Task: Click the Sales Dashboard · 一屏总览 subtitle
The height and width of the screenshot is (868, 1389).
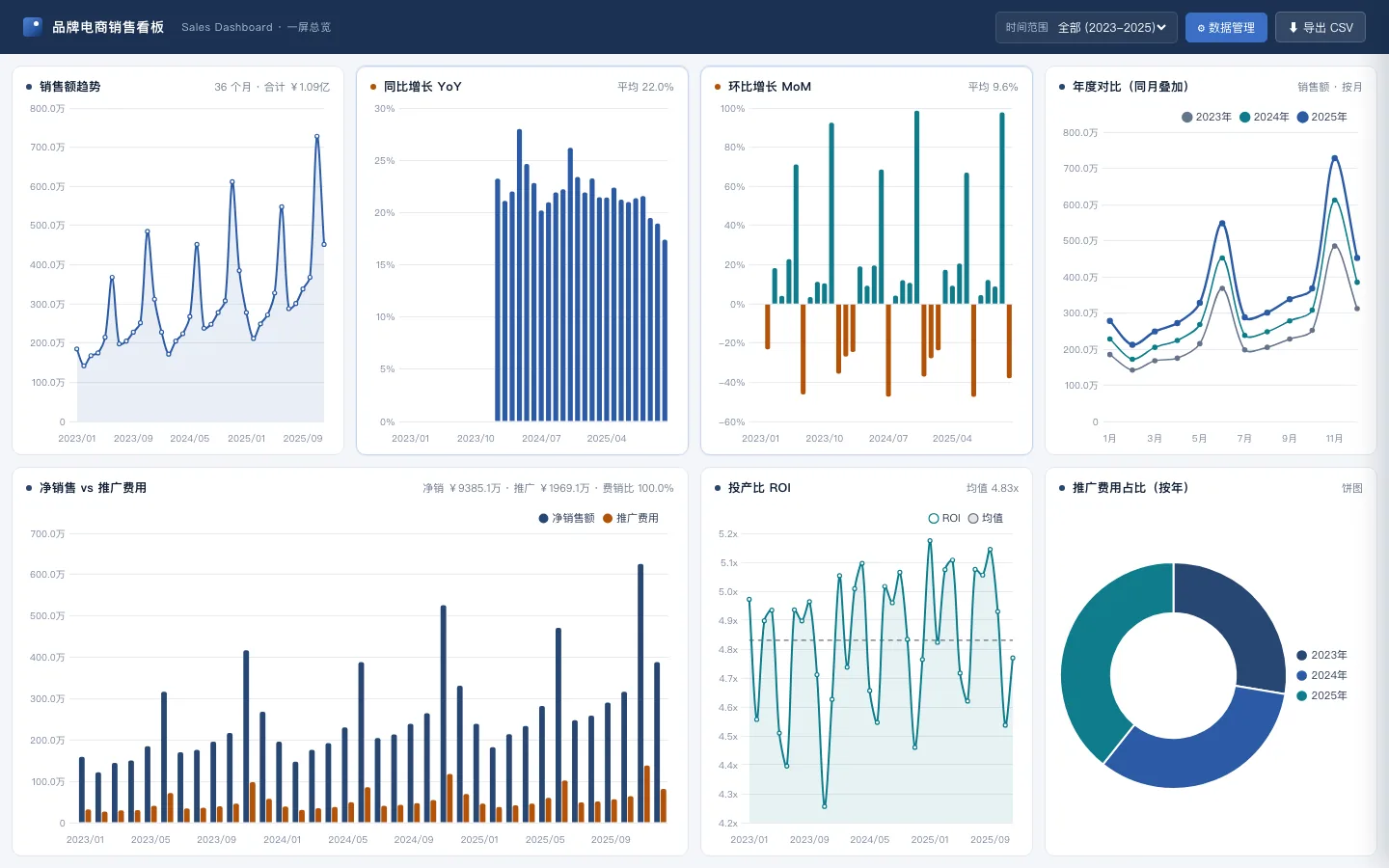Action: click(257, 27)
